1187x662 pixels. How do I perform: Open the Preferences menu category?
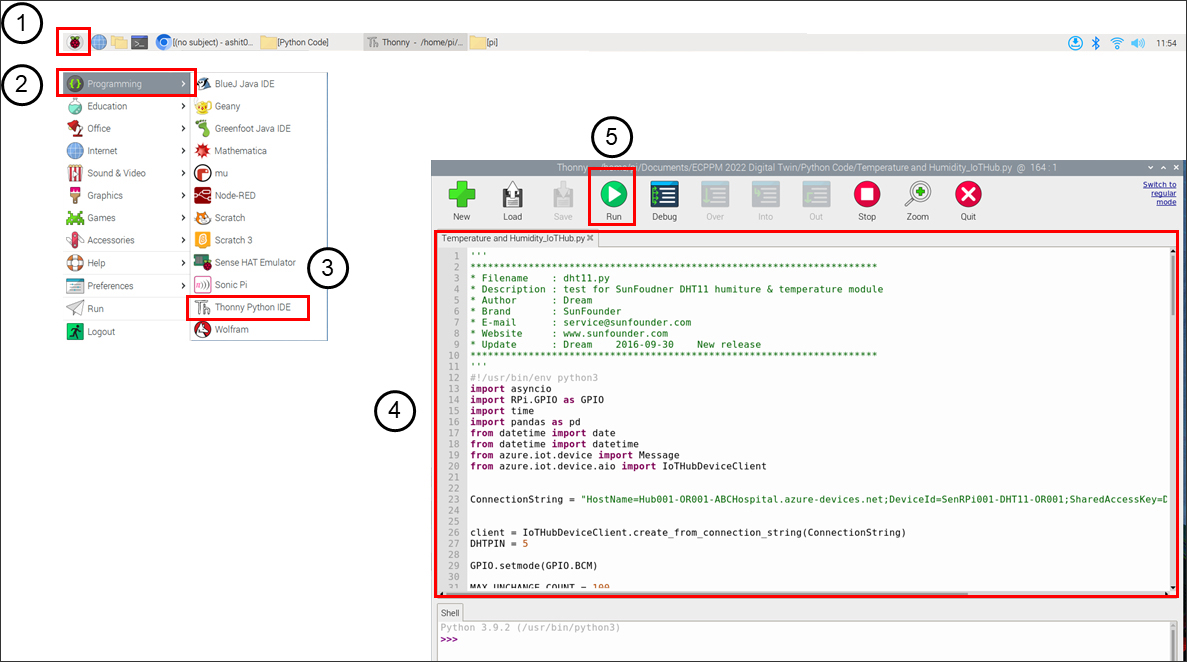126,286
